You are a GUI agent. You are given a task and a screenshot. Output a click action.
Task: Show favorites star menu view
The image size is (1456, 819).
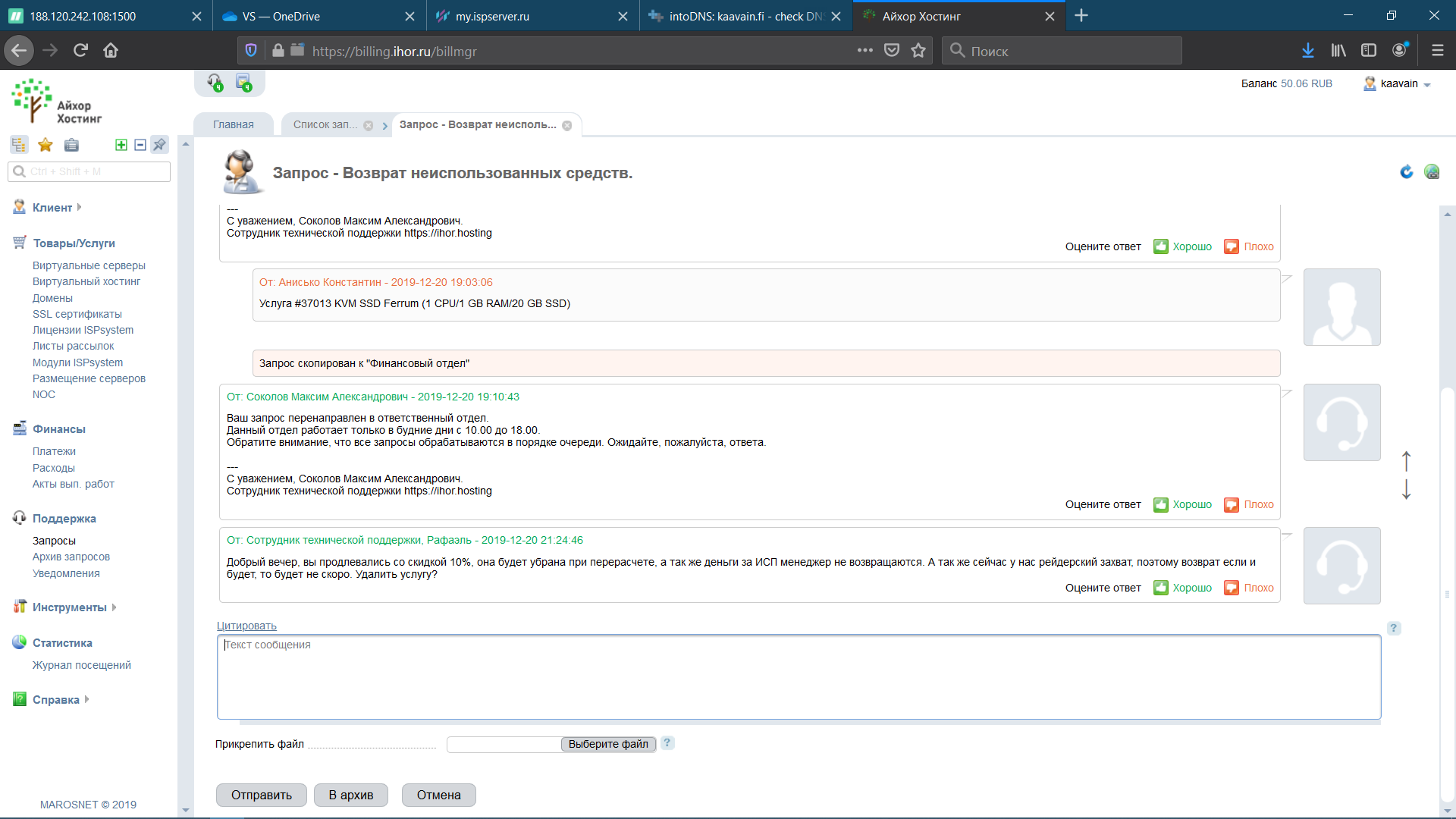pos(45,145)
